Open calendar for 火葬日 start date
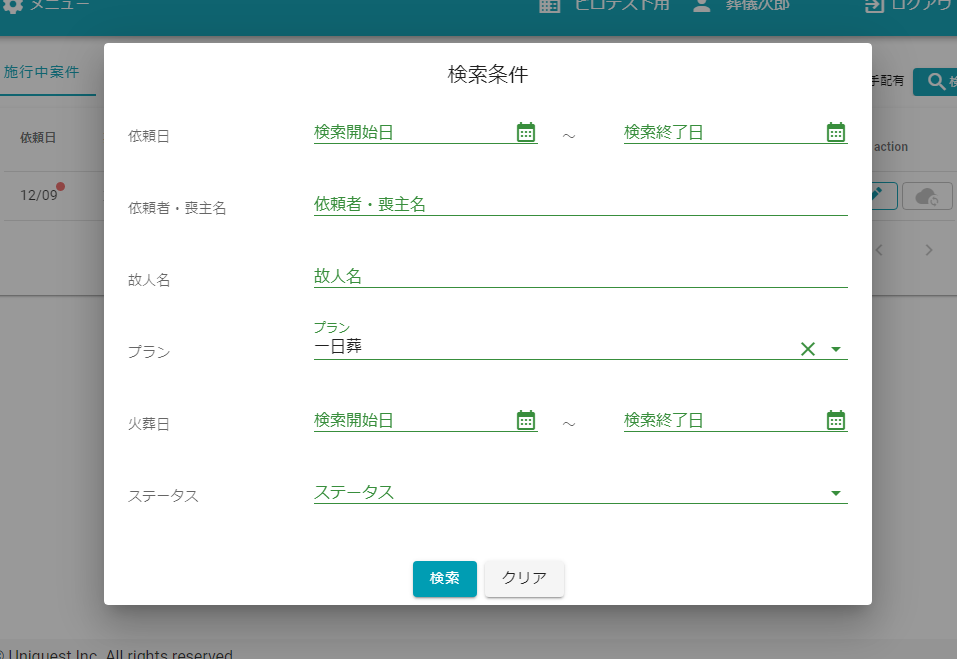This screenshot has height=659, width=957. pyautogui.click(x=526, y=420)
